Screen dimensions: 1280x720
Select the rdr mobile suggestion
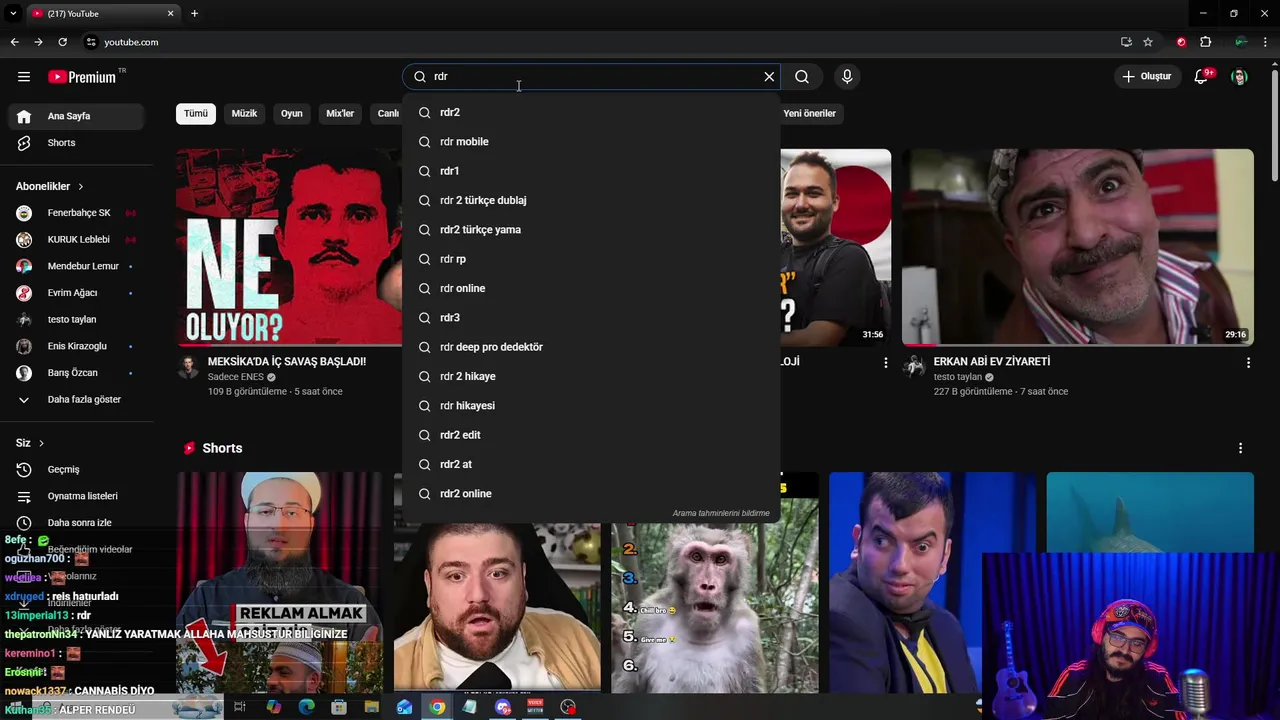[591, 142]
